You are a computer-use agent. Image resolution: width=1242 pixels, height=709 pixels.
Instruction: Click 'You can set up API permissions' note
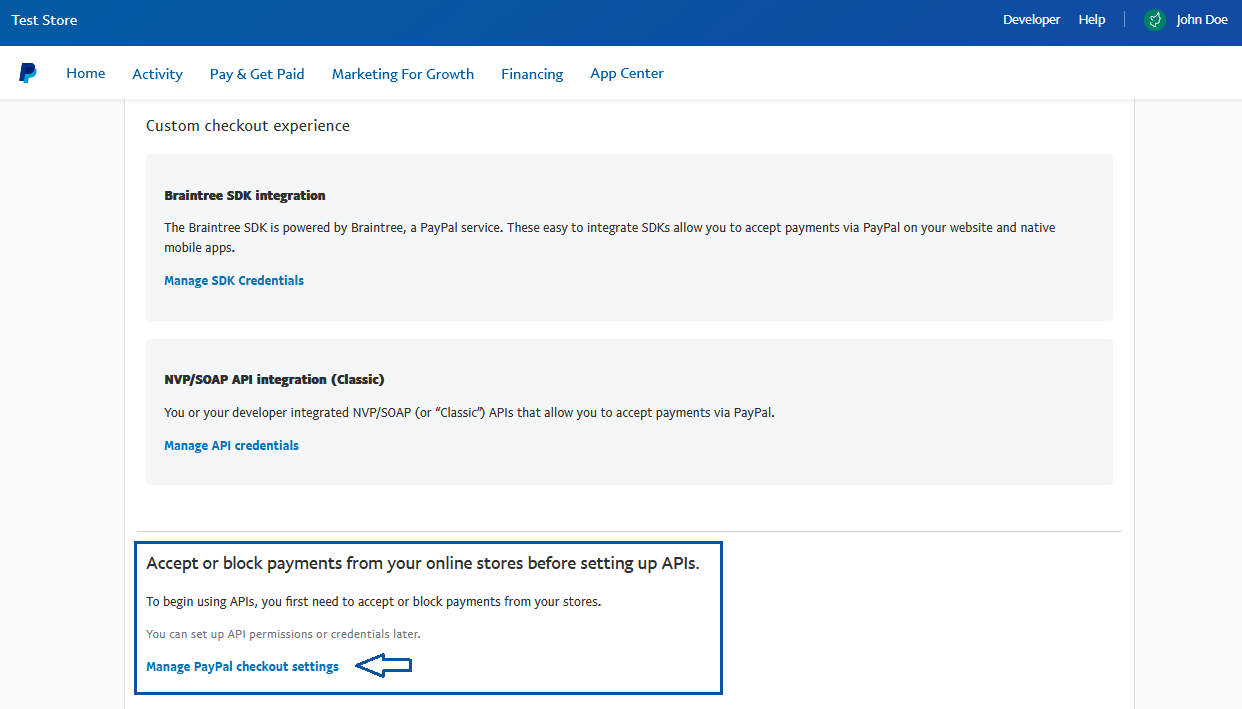click(x=283, y=634)
